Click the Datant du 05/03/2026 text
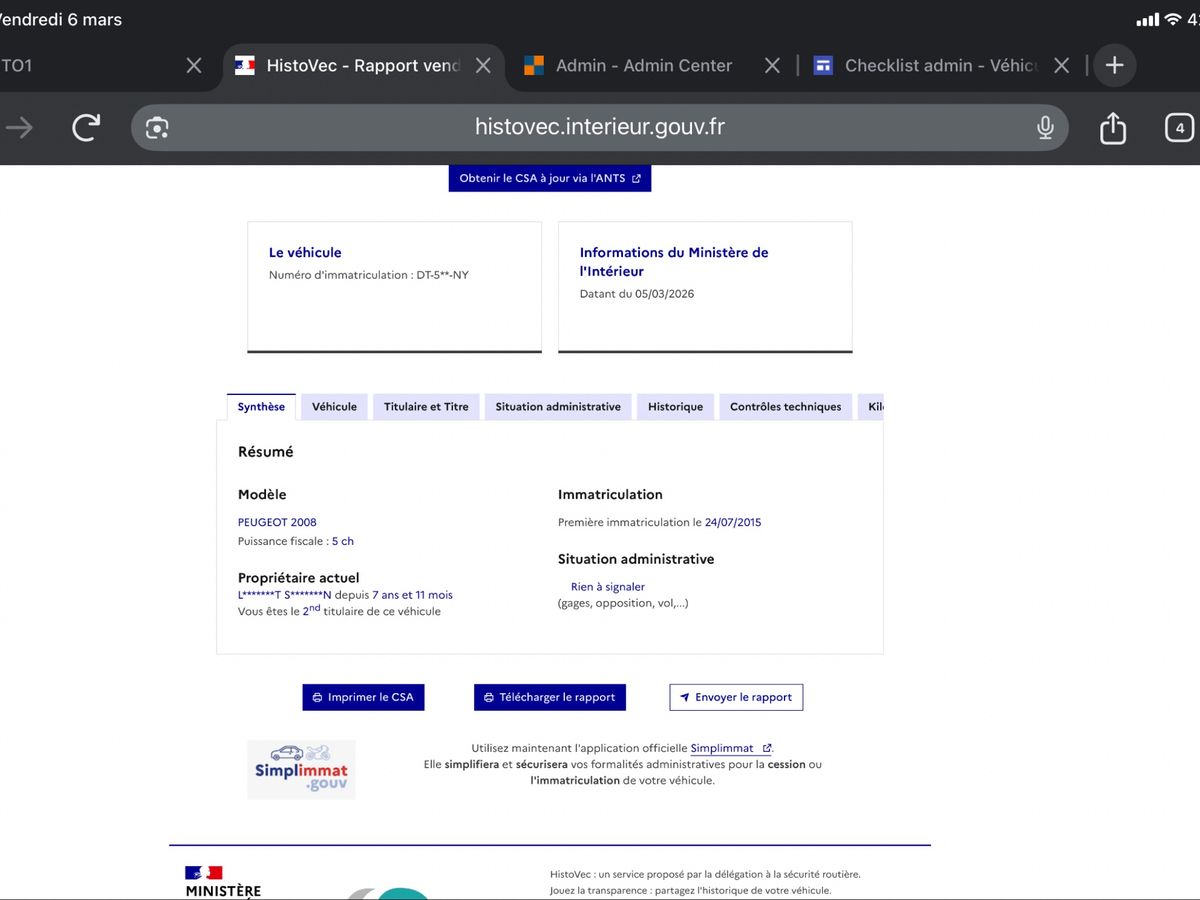 coord(637,294)
